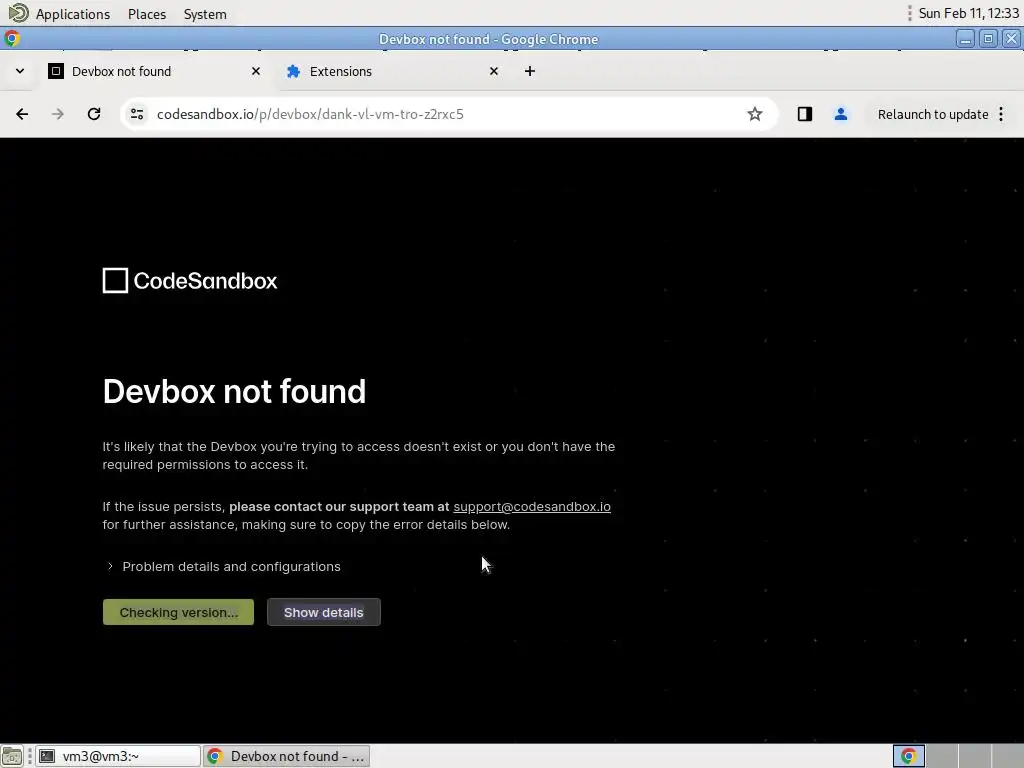The width and height of the screenshot is (1024, 768).
Task: Click the CodeSandbox logo
Action: pos(190,281)
